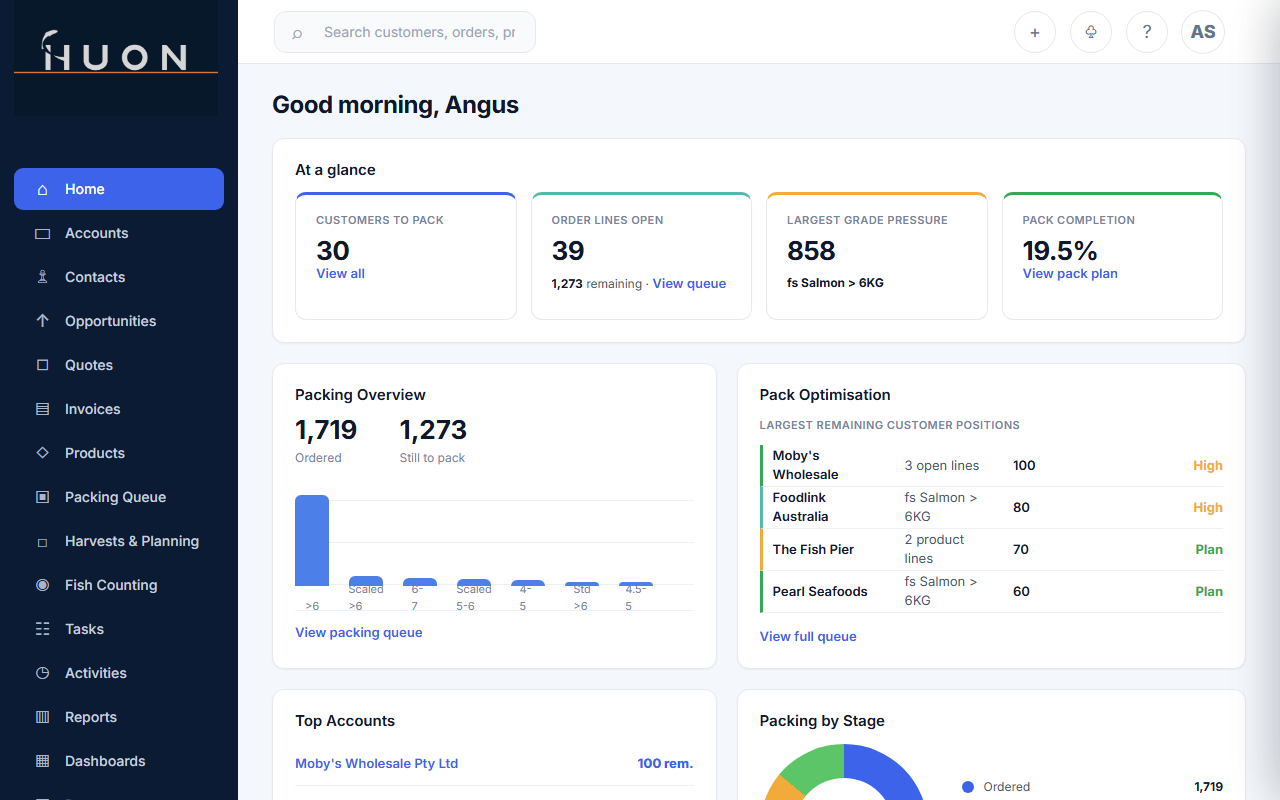Open the AS user avatar
This screenshot has height=800, width=1280.
[x=1203, y=32]
